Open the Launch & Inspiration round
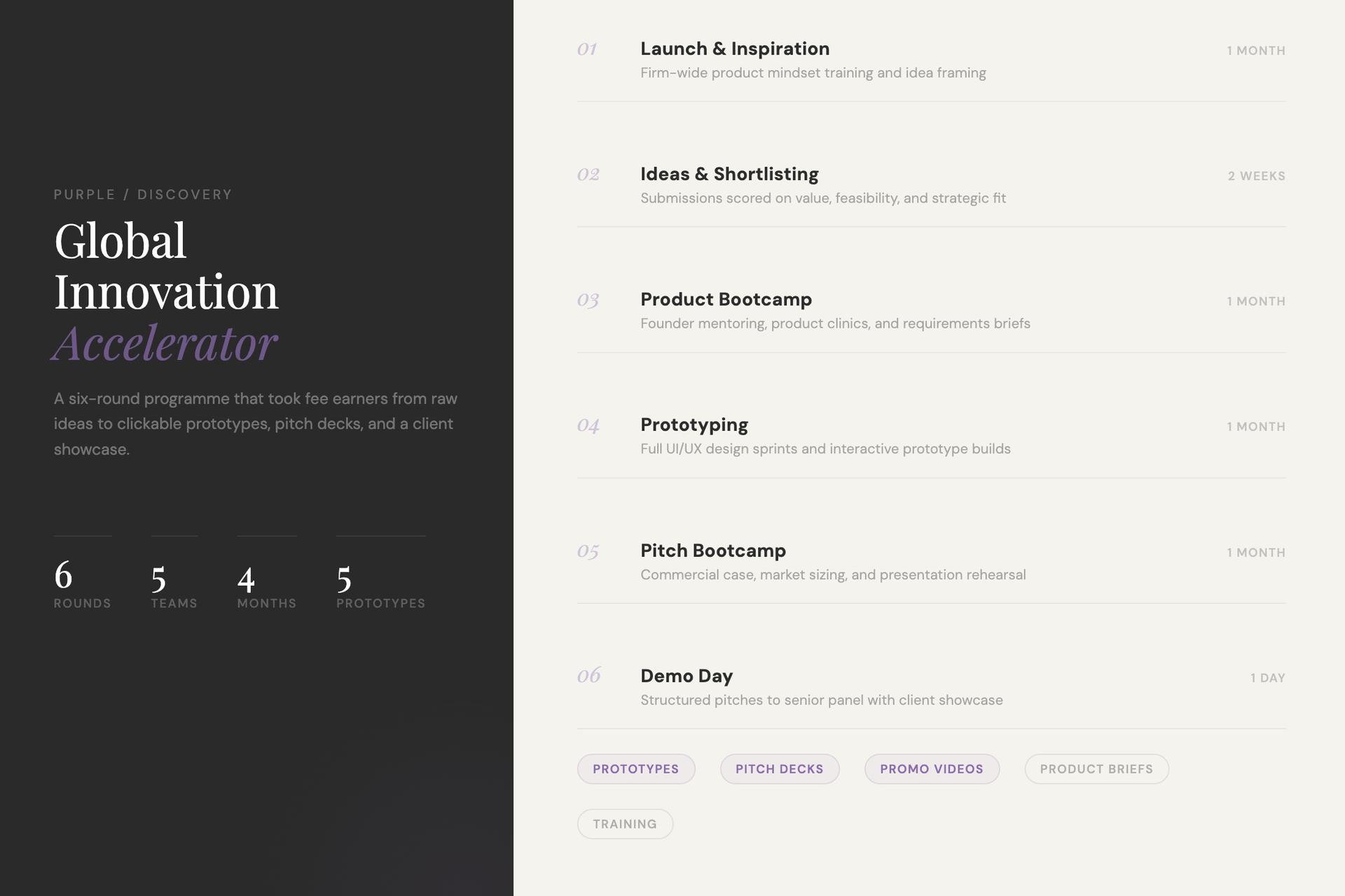Image resolution: width=1345 pixels, height=896 pixels. click(734, 49)
